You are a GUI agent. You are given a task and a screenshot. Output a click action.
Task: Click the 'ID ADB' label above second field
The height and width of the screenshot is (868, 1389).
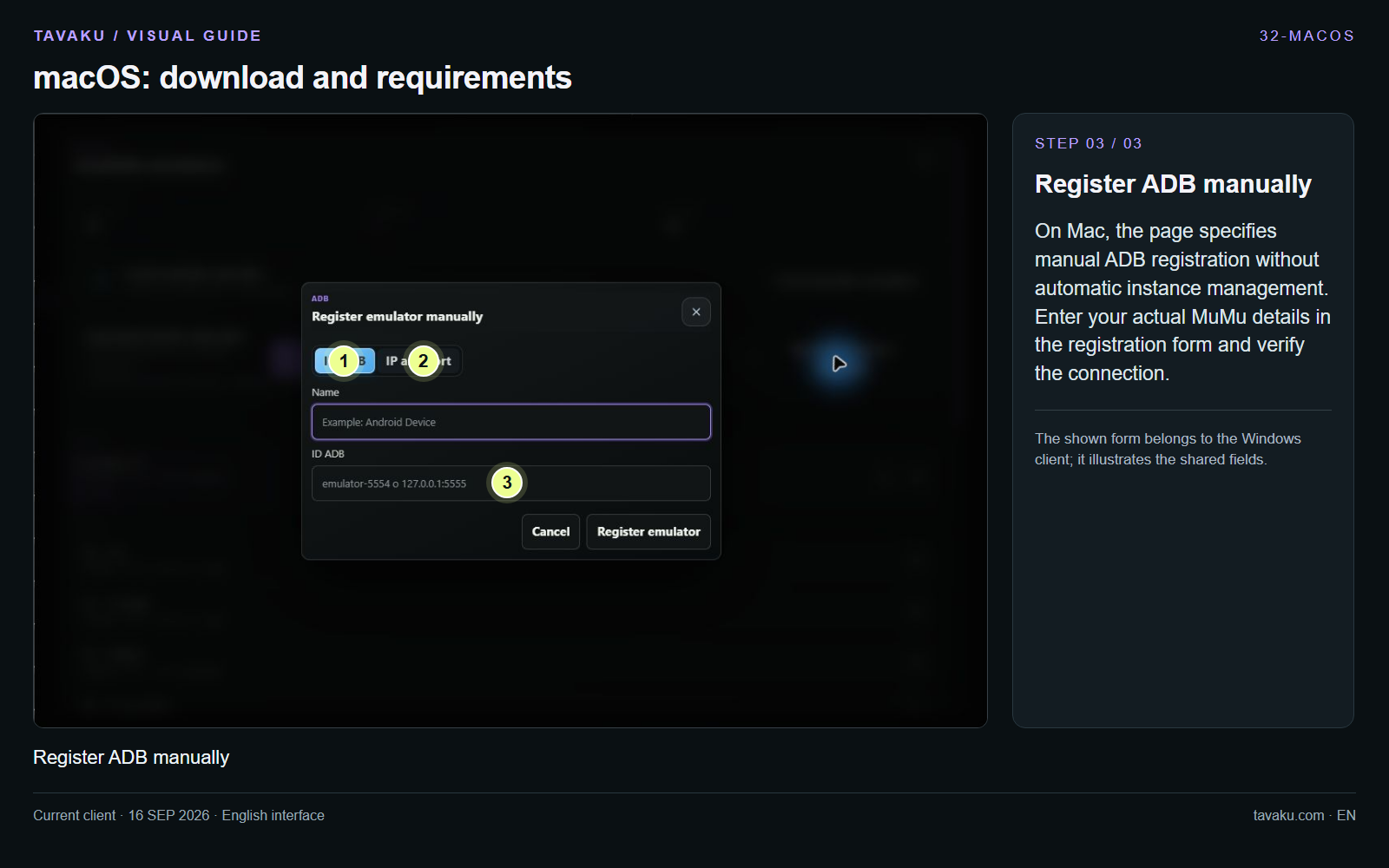(x=328, y=454)
